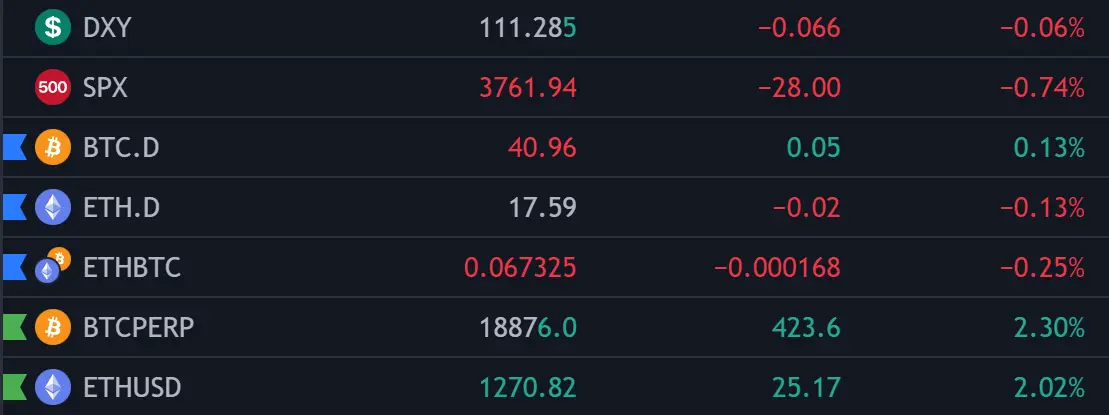Viewport: 1109px width, 415px height.
Task: Toggle the blue flag on ETH.D
Action: coord(14,208)
